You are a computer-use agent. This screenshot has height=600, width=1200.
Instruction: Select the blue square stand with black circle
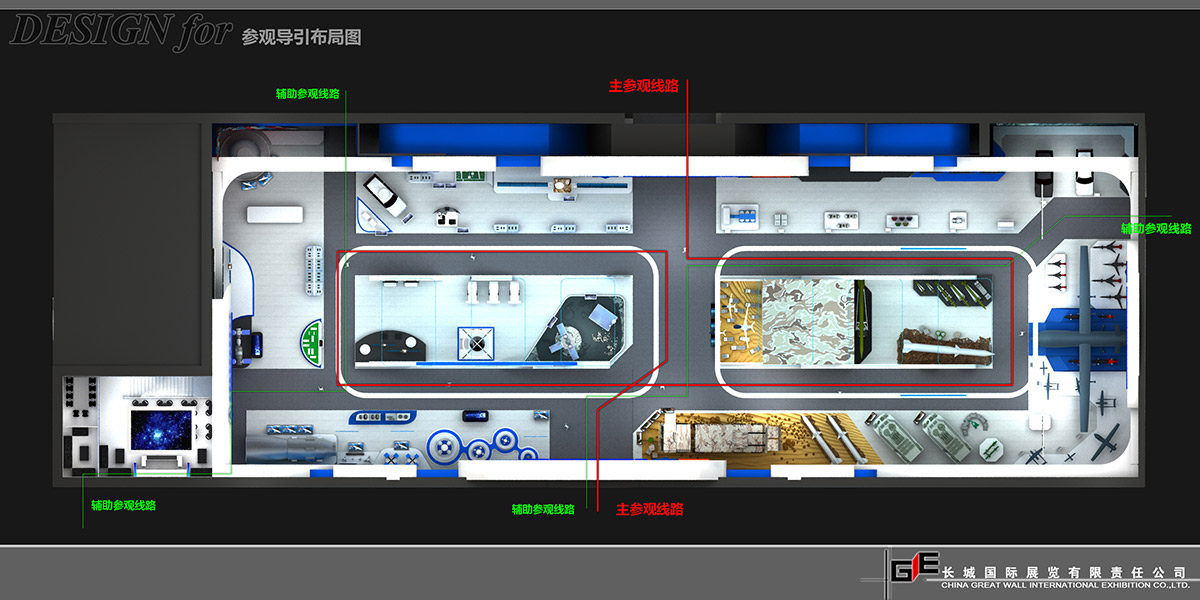coord(477,343)
